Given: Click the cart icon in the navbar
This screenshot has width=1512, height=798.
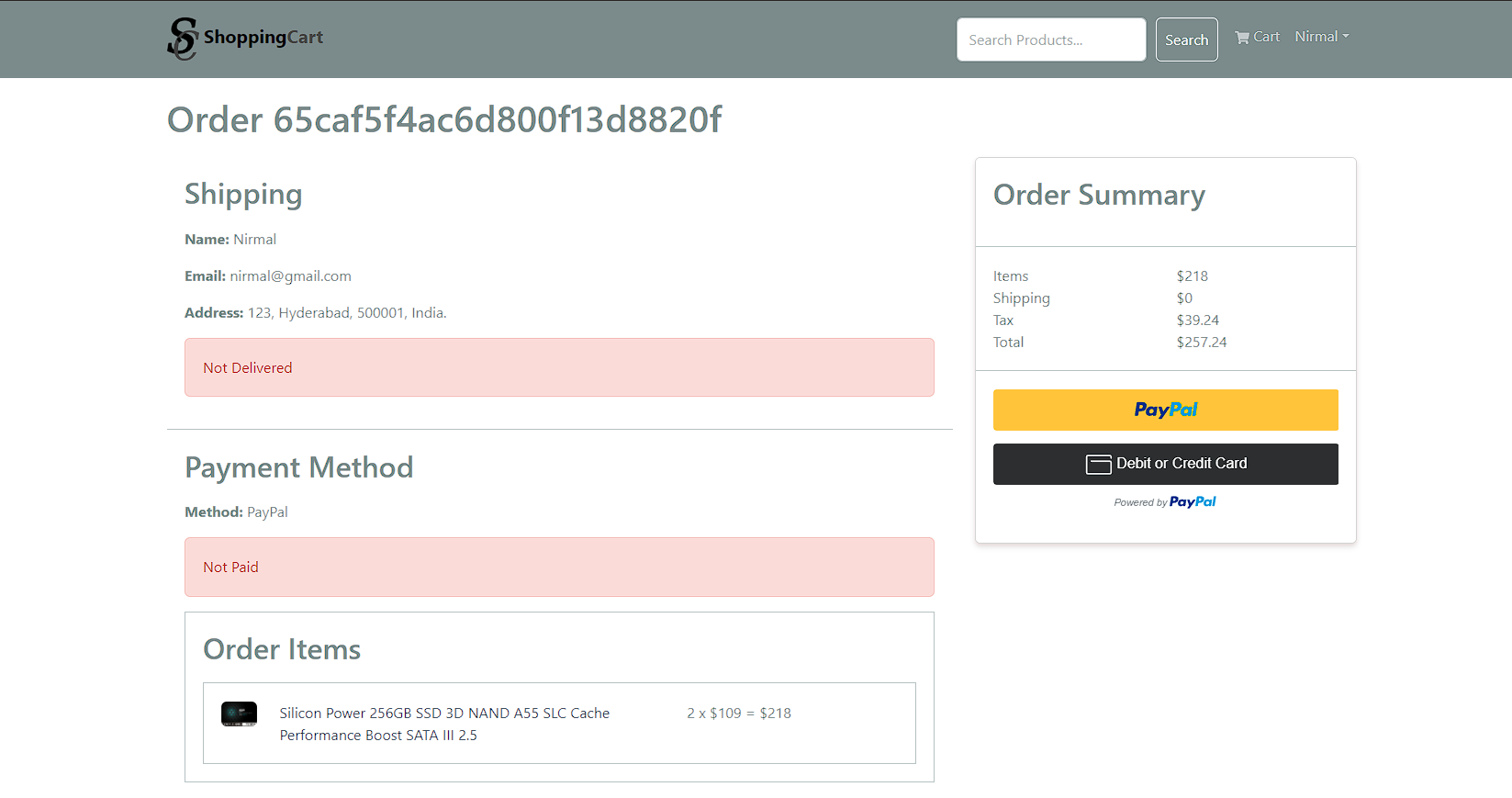Looking at the screenshot, I should (1241, 38).
